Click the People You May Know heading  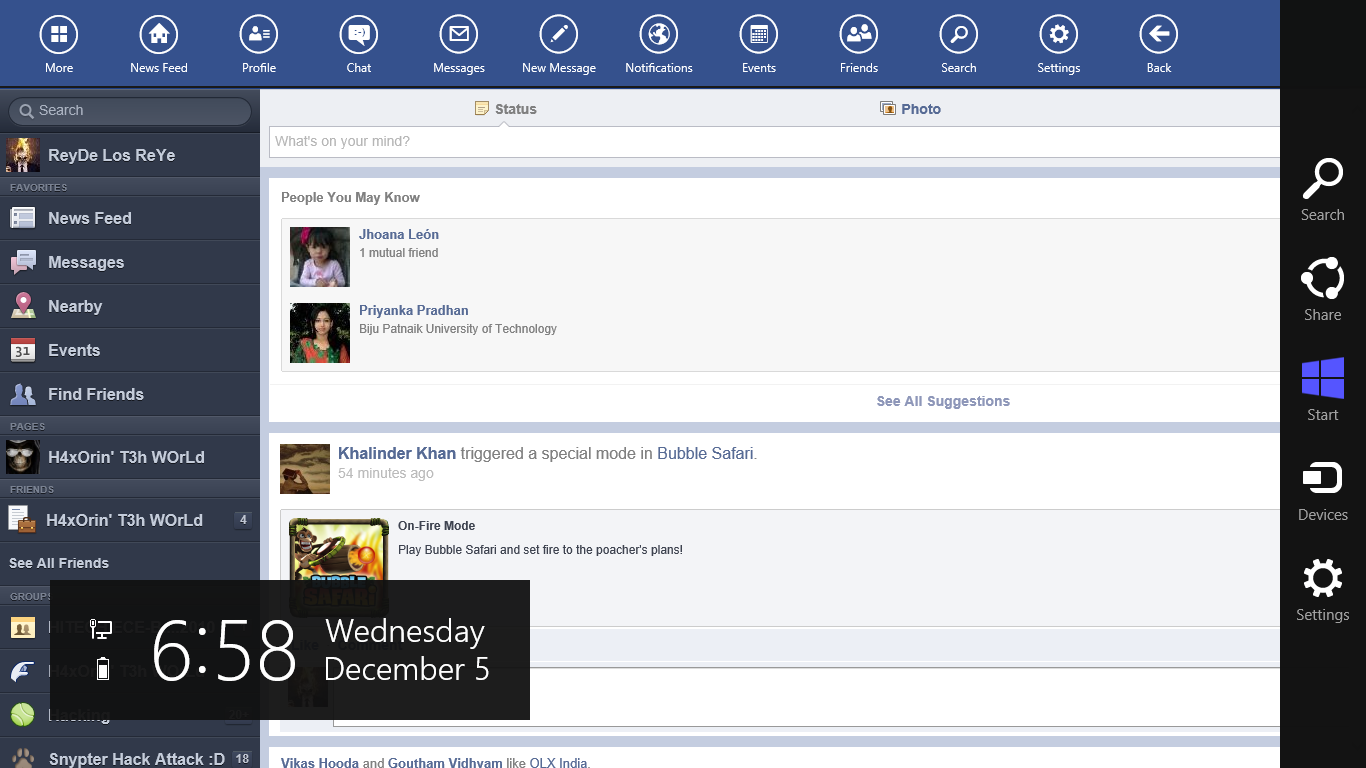click(350, 197)
